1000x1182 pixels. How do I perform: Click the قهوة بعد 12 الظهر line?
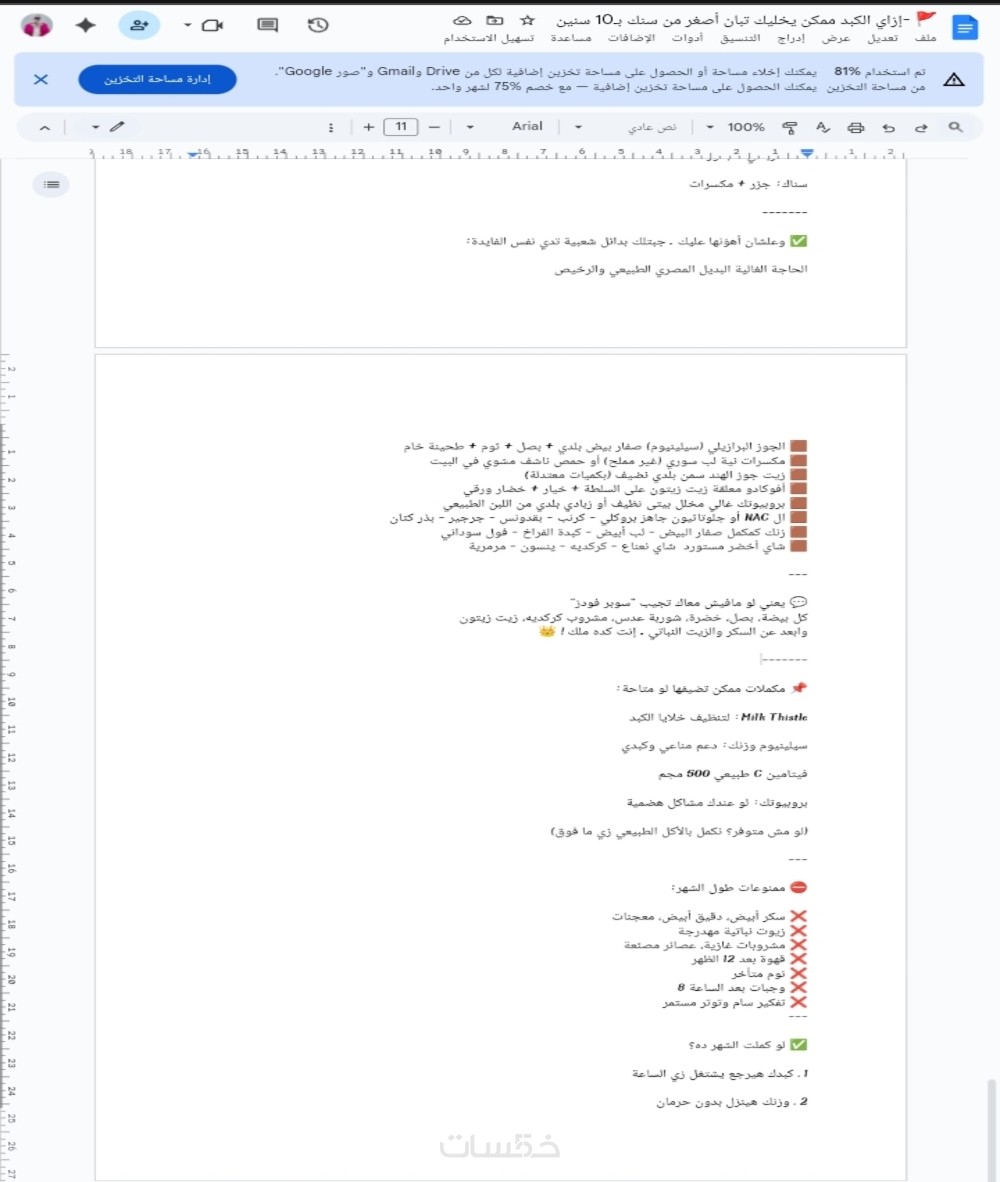[x=749, y=959]
